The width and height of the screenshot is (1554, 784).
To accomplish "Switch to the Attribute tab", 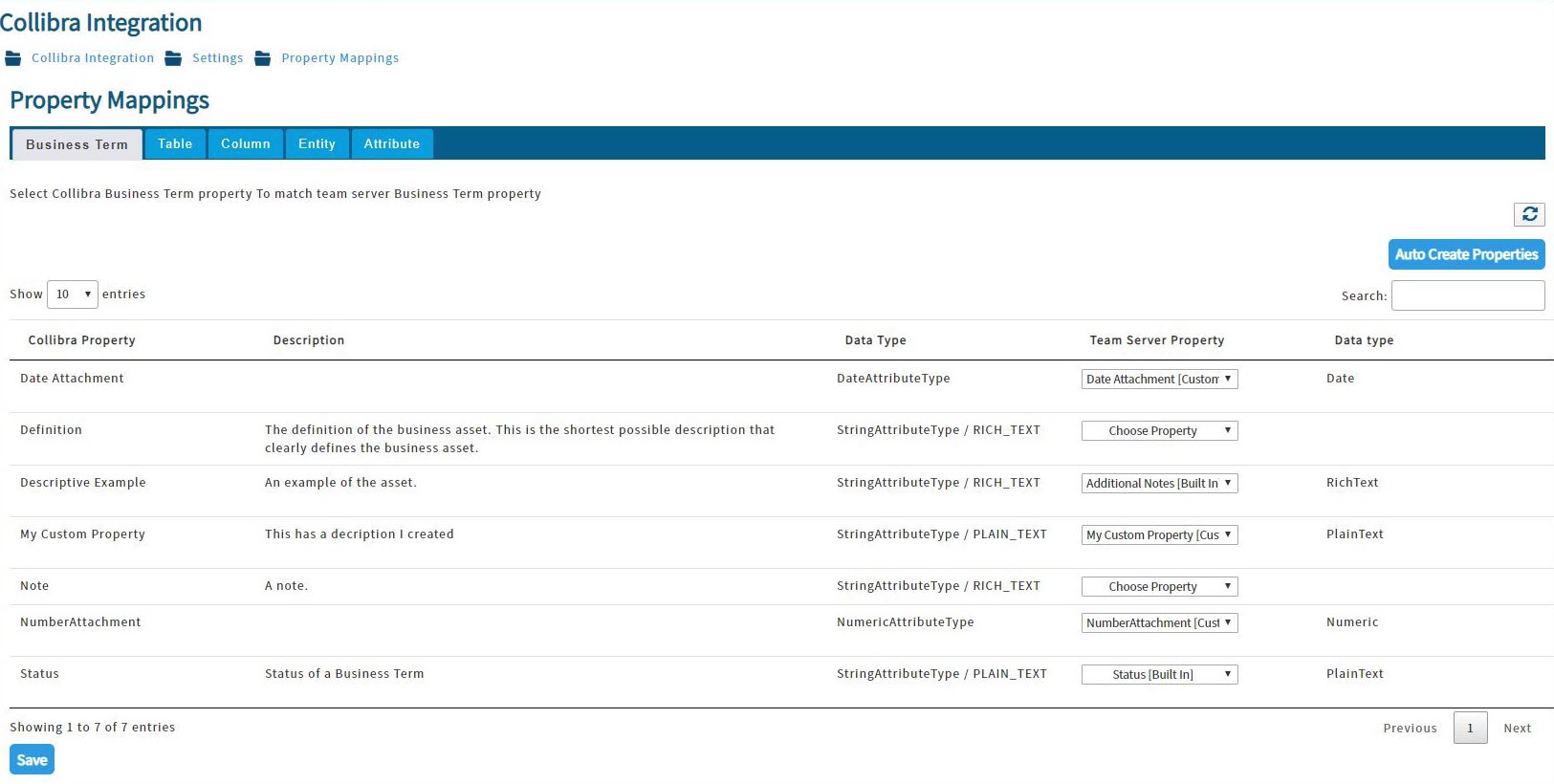I will (392, 143).
